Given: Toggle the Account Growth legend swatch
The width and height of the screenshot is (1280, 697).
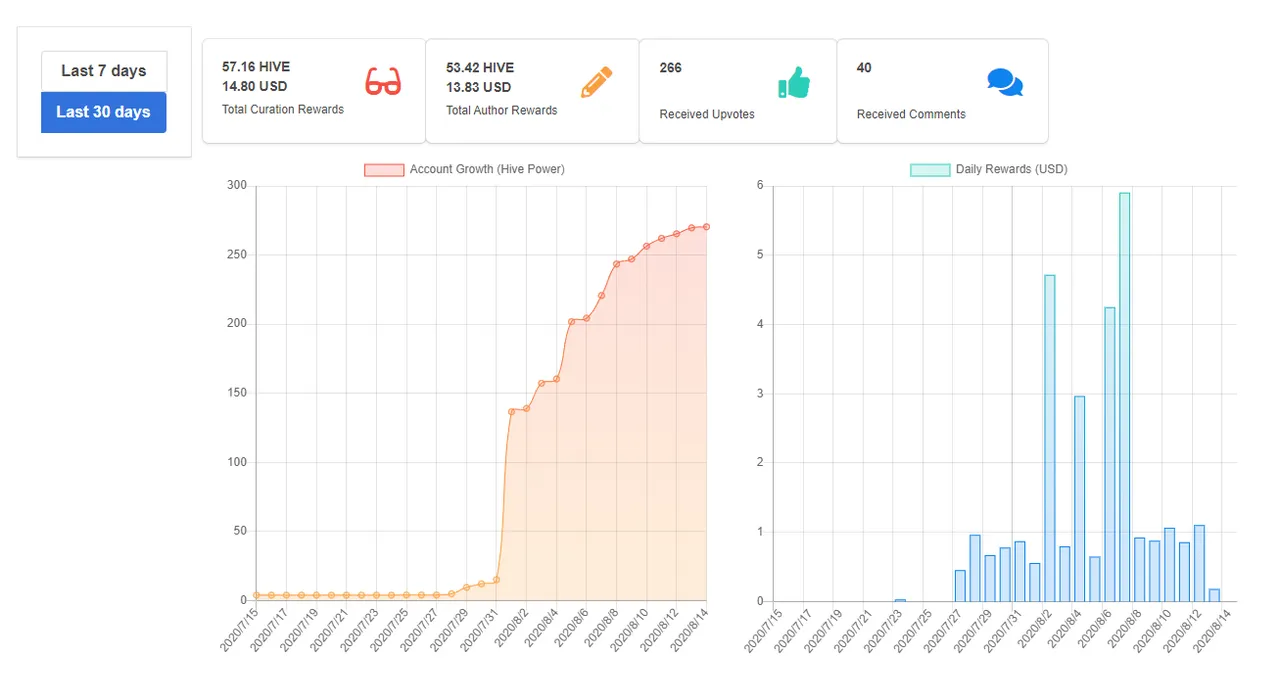Looking at the screenshot, I should pos(384,170).
